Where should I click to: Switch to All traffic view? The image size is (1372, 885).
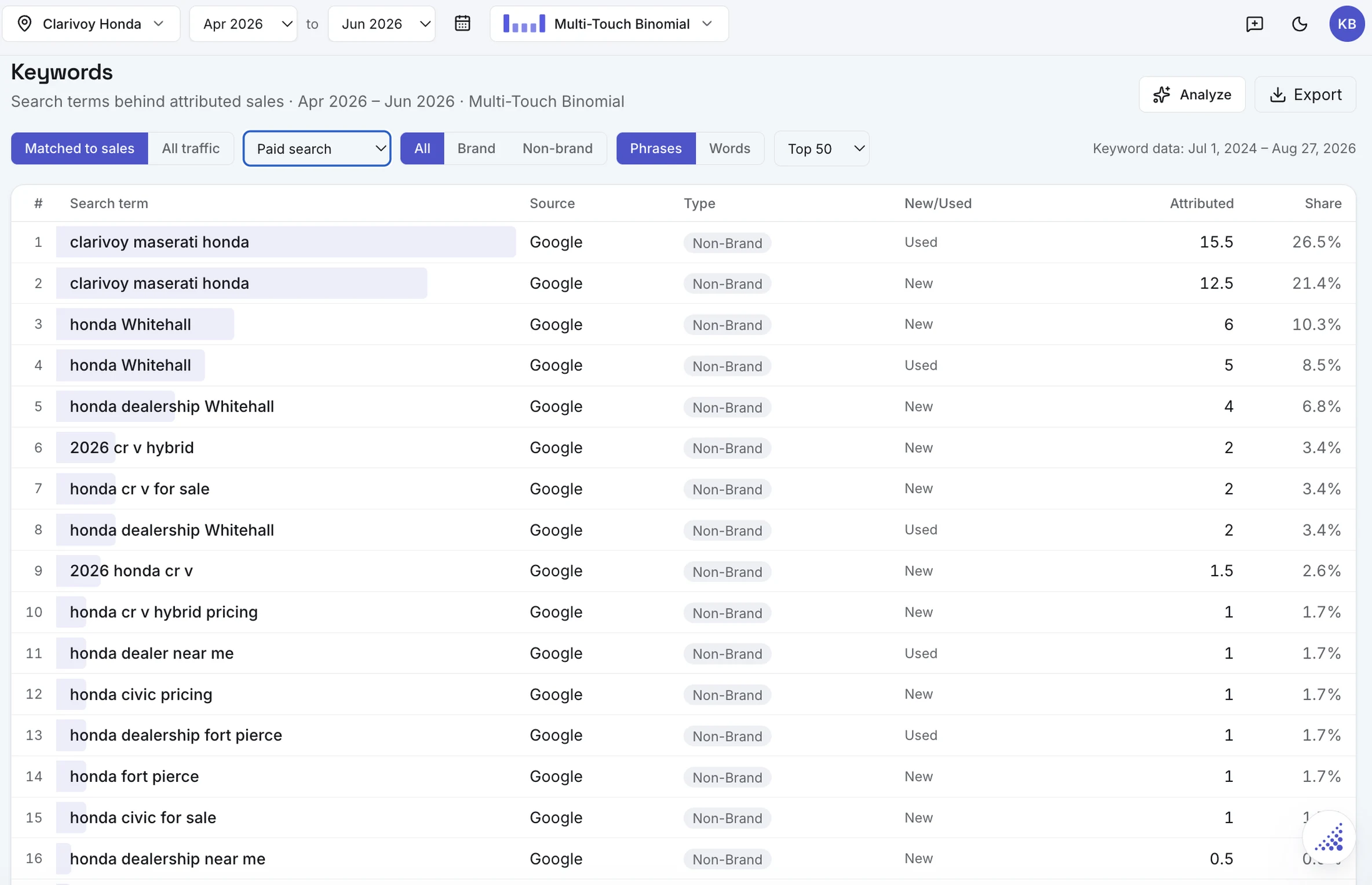(x=191, y=148)
